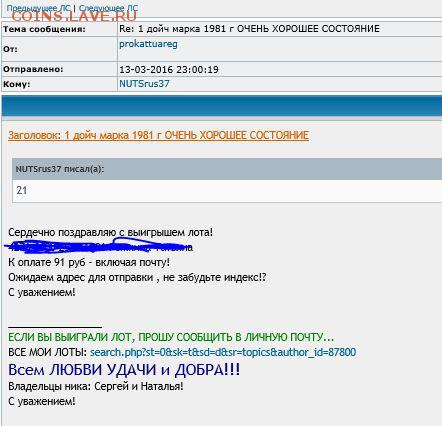The height and width of the screenshot is (426, 442).
Task: Click the line Владельцы ника: Сергей и Наталья
Action: [x=96, y=387]
